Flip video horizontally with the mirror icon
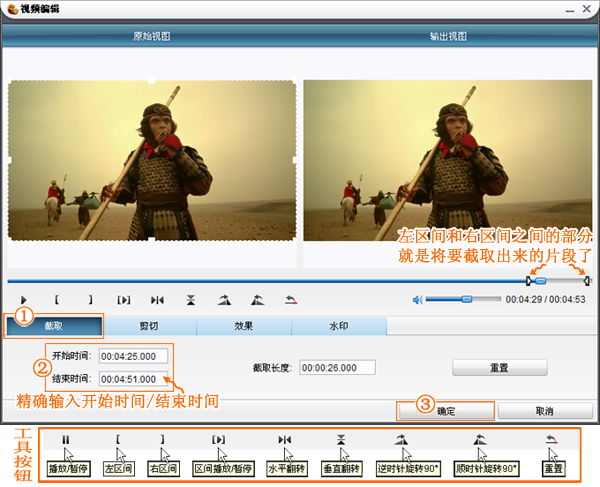 click(x=157, y=300)
